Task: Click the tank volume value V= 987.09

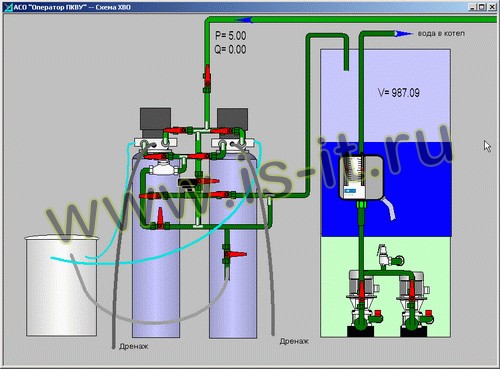Action: tap(399, 92)
